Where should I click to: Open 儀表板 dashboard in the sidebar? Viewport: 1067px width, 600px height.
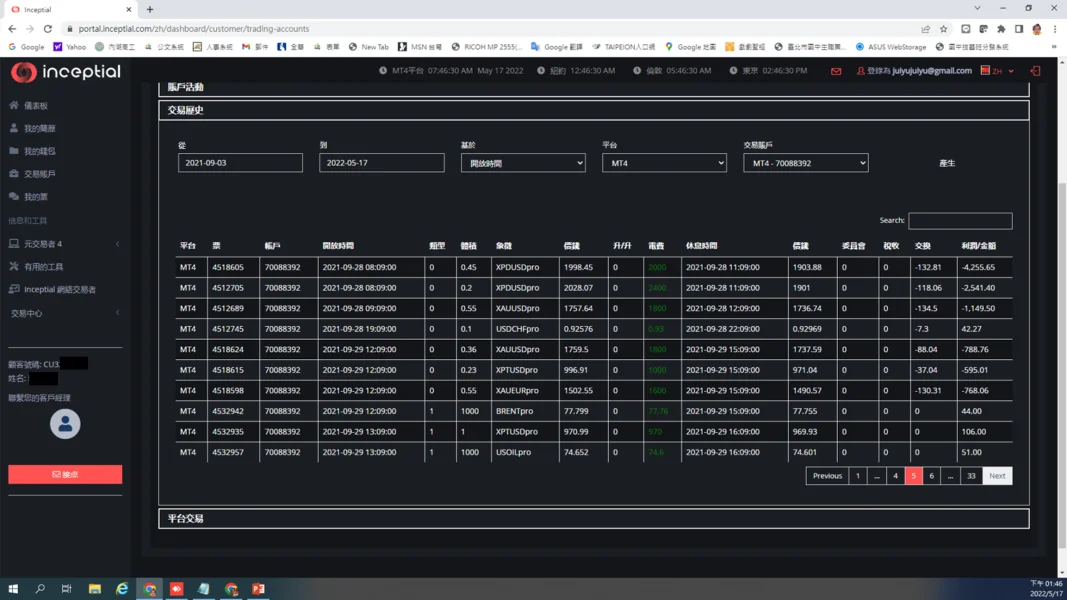point(35,105)
